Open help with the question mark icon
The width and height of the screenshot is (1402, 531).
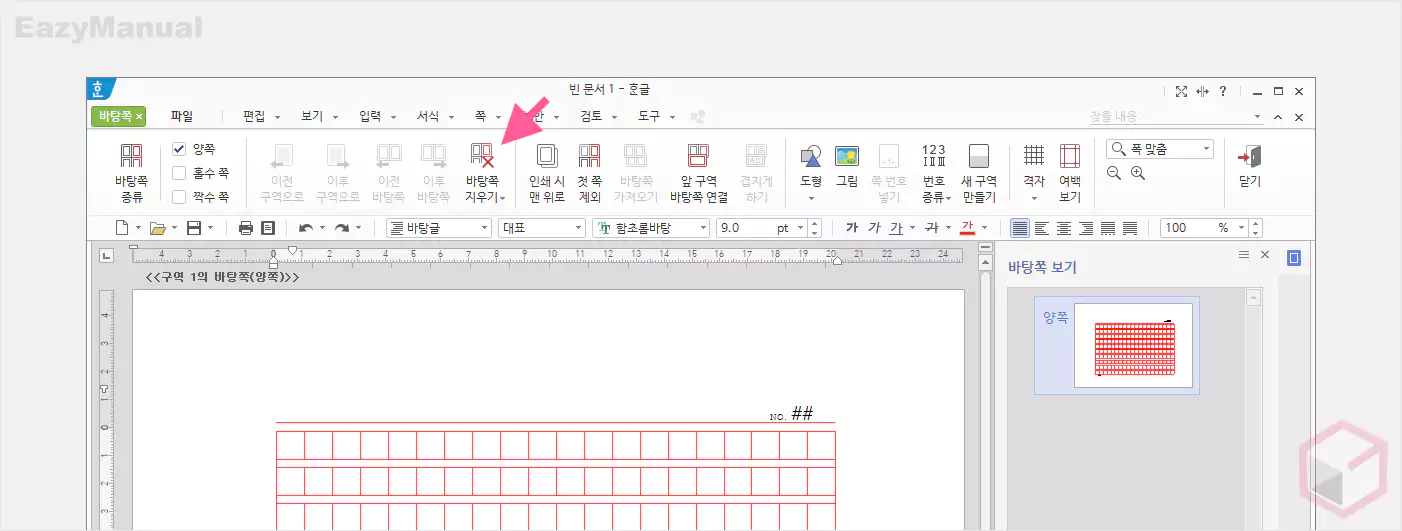(1223, 91)
